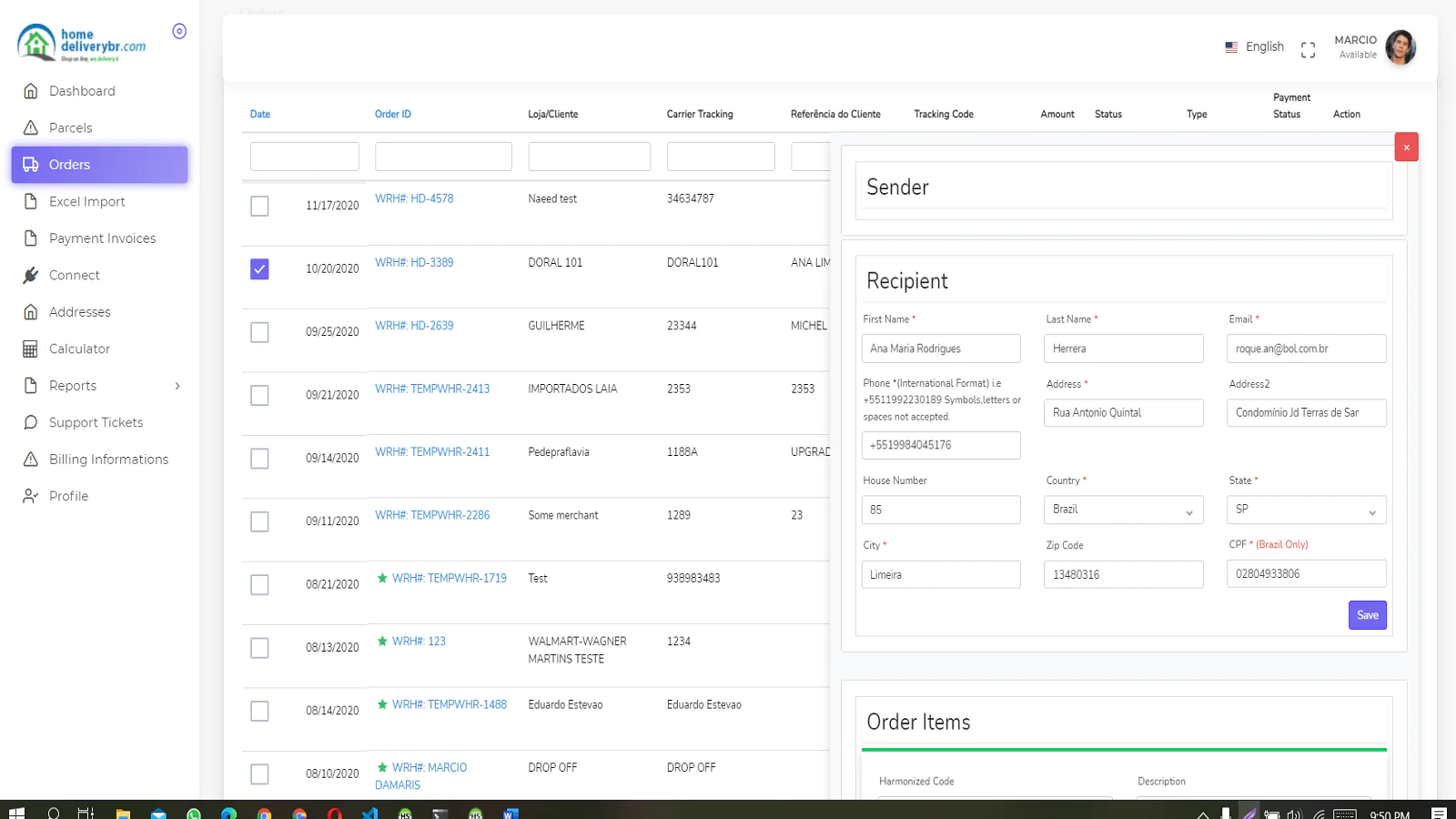Open the State dropdown showing SP
This screenshot has width=1456, height=819.
(1306, 510)
